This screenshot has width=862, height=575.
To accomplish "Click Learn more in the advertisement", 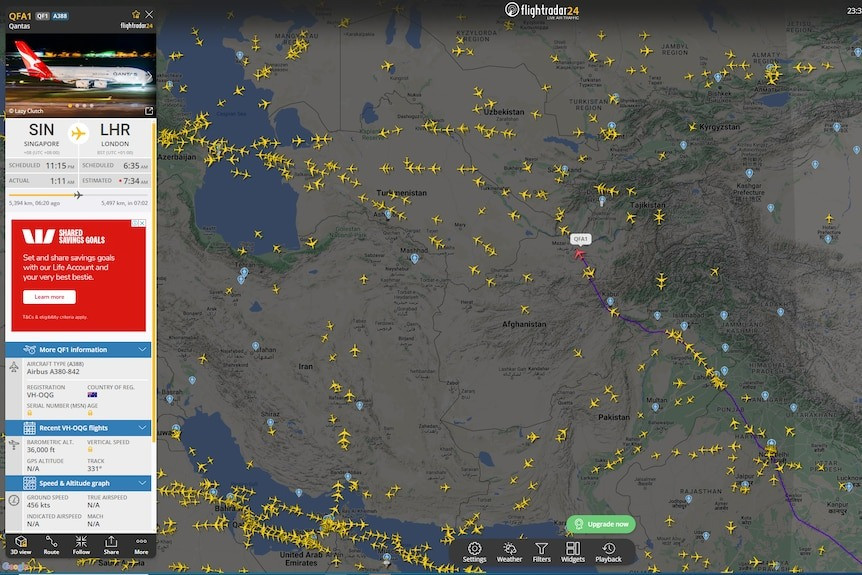I will (49, 297).
